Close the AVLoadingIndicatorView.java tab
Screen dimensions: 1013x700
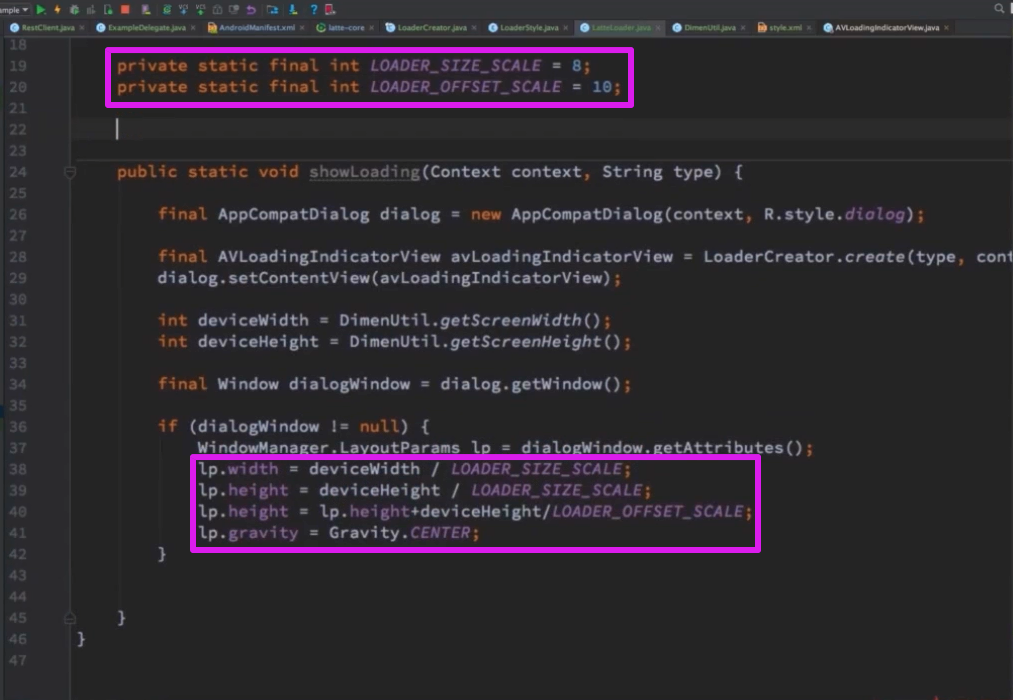tap(946, 28)
